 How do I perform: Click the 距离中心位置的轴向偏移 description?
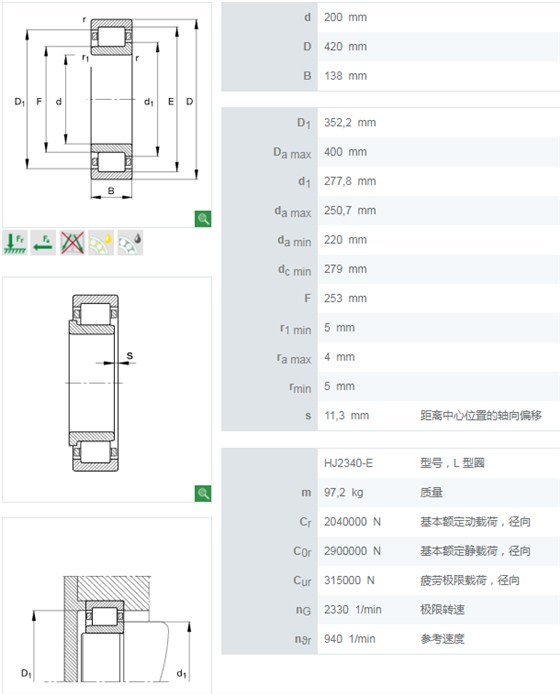481,415
